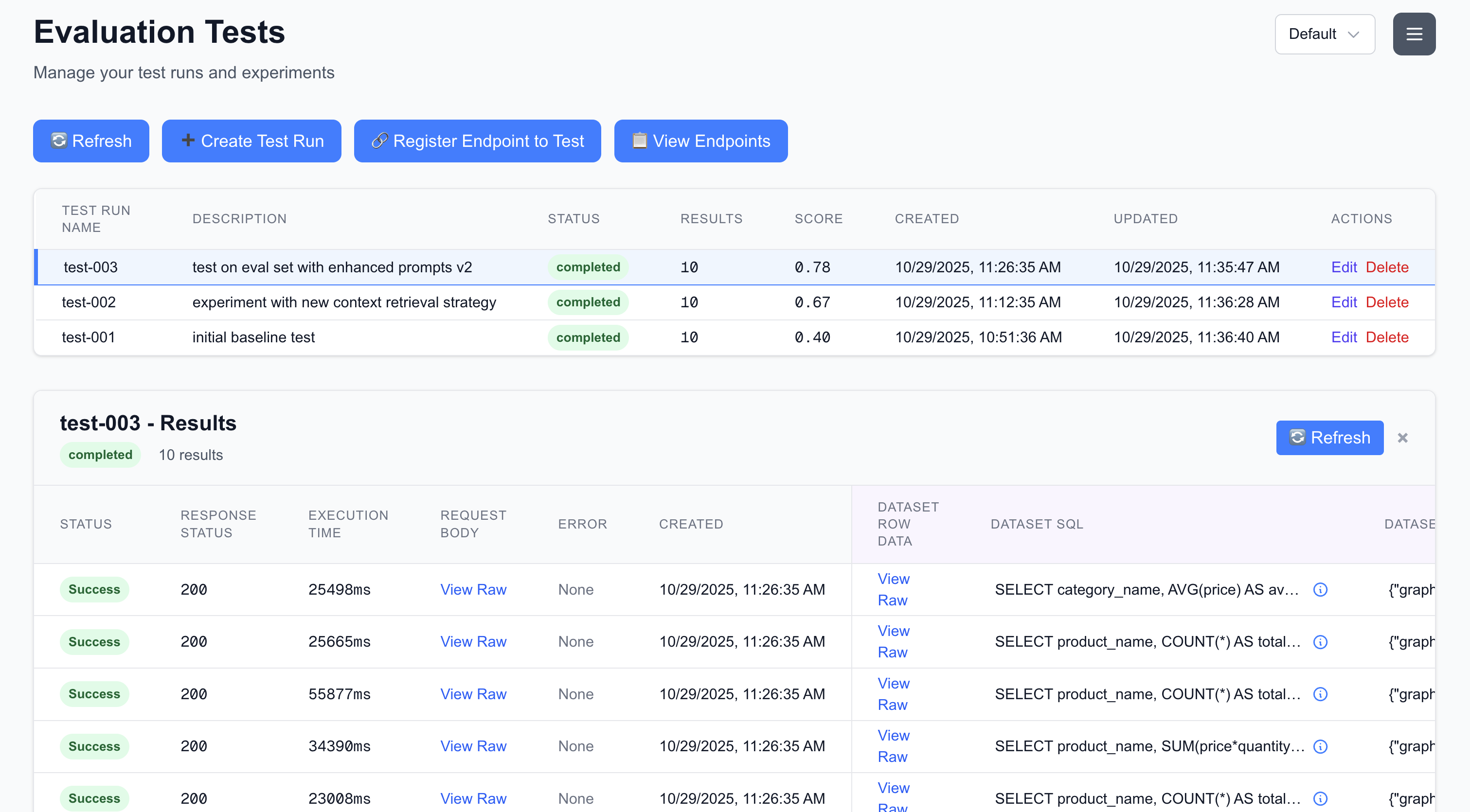This screenshot has width=1470, height=812.
Task: Click Create Test Run button
Action: [251, 141]
